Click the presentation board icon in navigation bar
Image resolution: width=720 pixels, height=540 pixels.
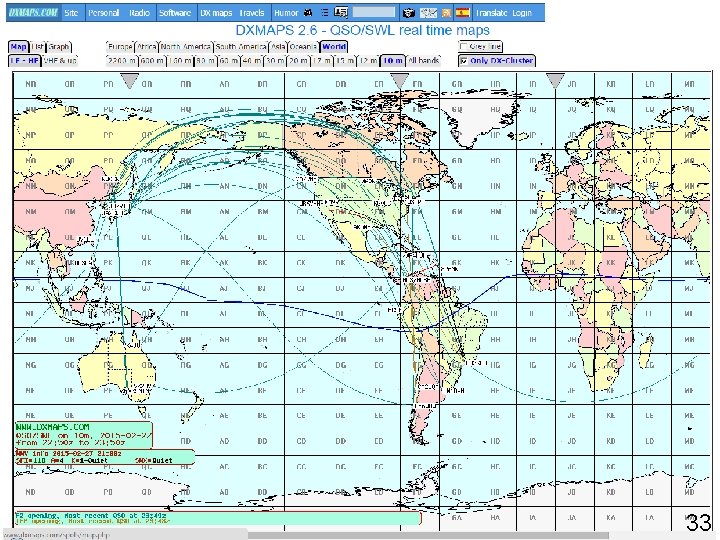tap(341, 12)
